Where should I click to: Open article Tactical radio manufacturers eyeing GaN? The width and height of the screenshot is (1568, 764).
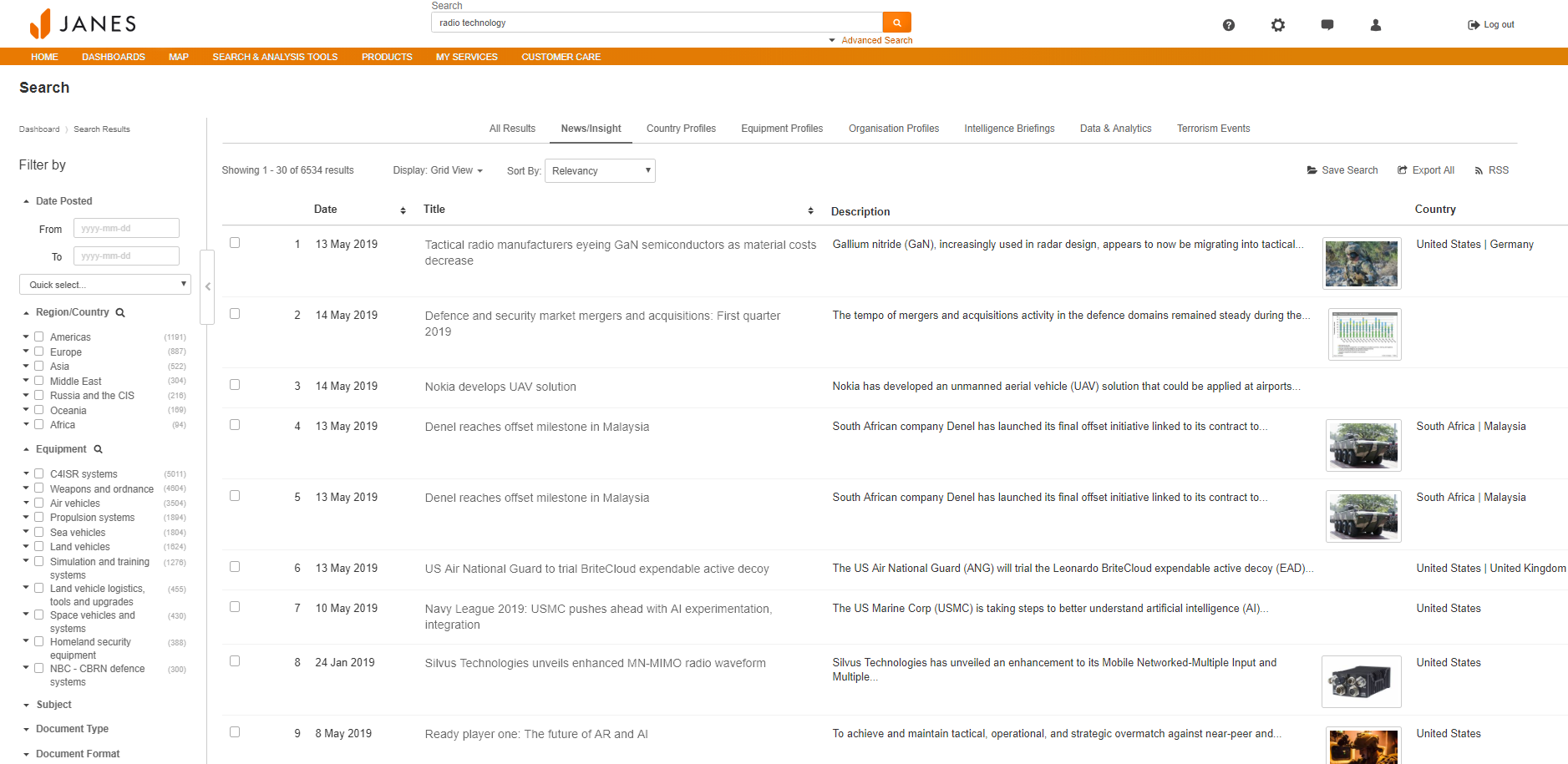point(620,252)
